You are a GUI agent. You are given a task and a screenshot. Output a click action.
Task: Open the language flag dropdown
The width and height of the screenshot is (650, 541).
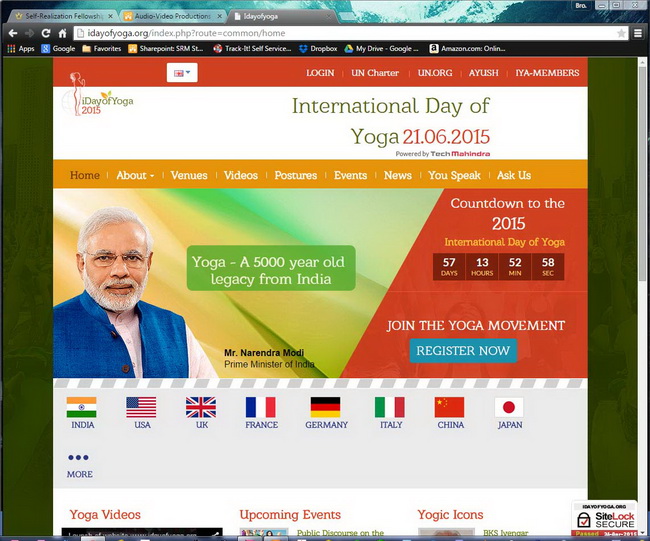(x=182, y=73)
